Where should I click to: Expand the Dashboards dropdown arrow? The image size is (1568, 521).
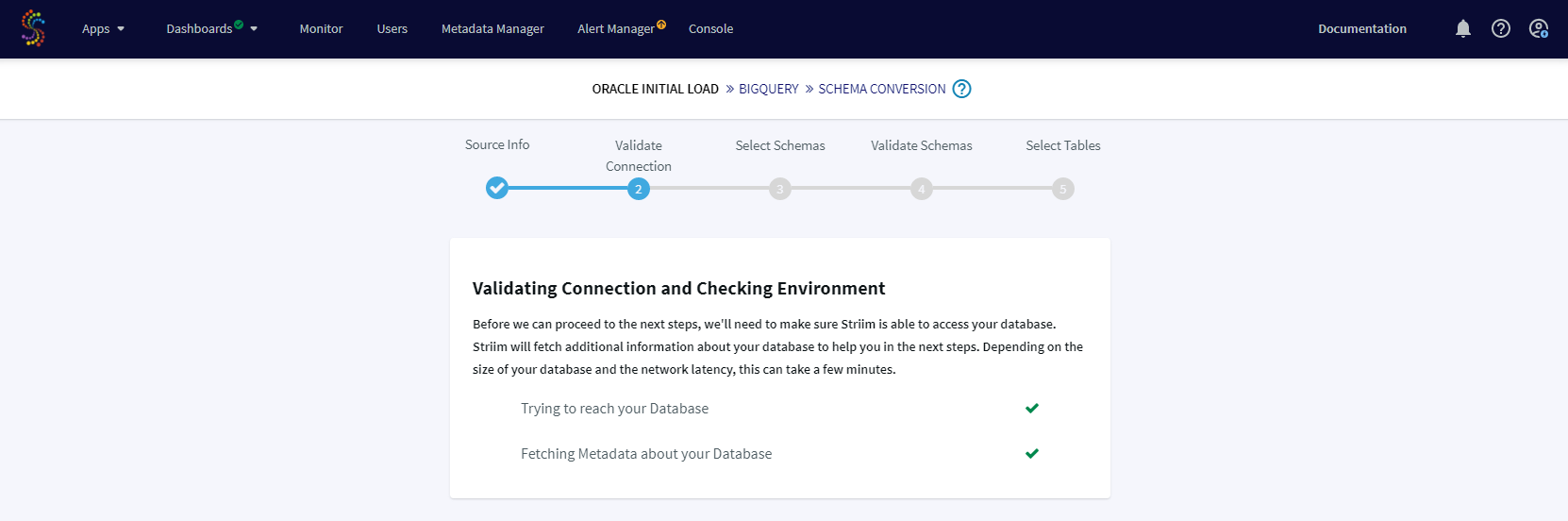tap(254, 29)
